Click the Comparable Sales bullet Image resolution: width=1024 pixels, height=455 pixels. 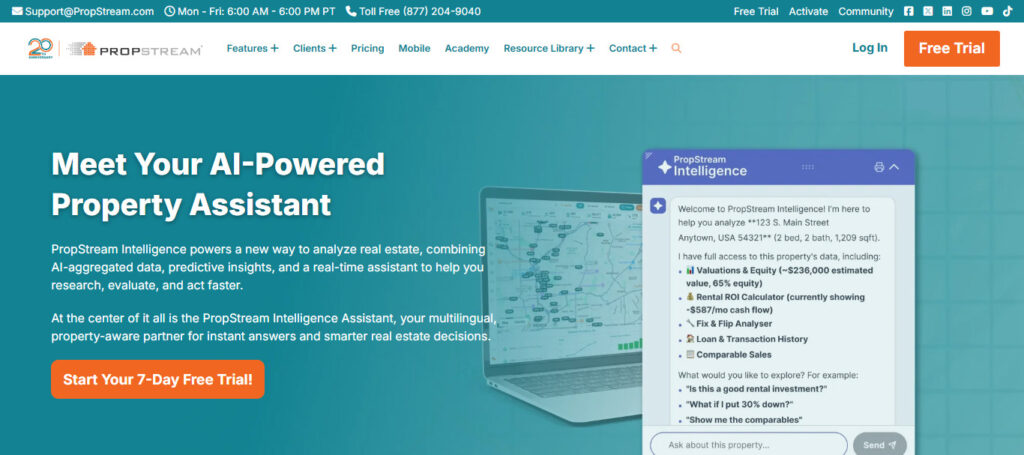728,355
